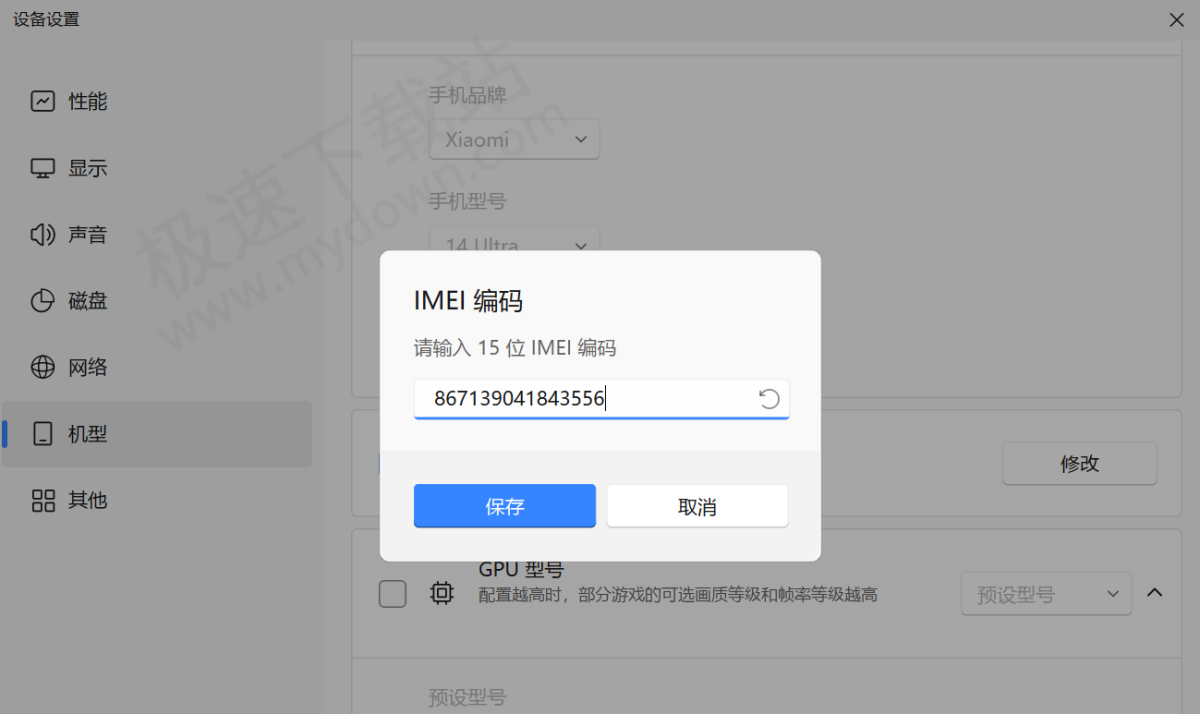Select the 磁盘 disk pie icon
Viewport: 1200px width, 714px height.
click(x=41, y=300)
